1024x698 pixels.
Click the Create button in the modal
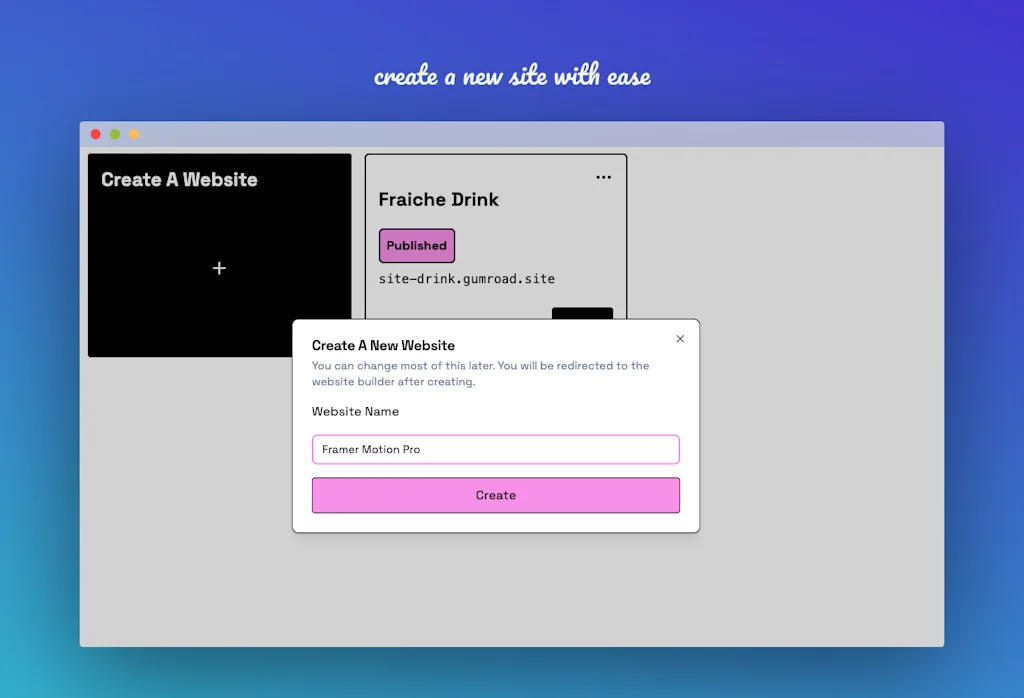495,495
